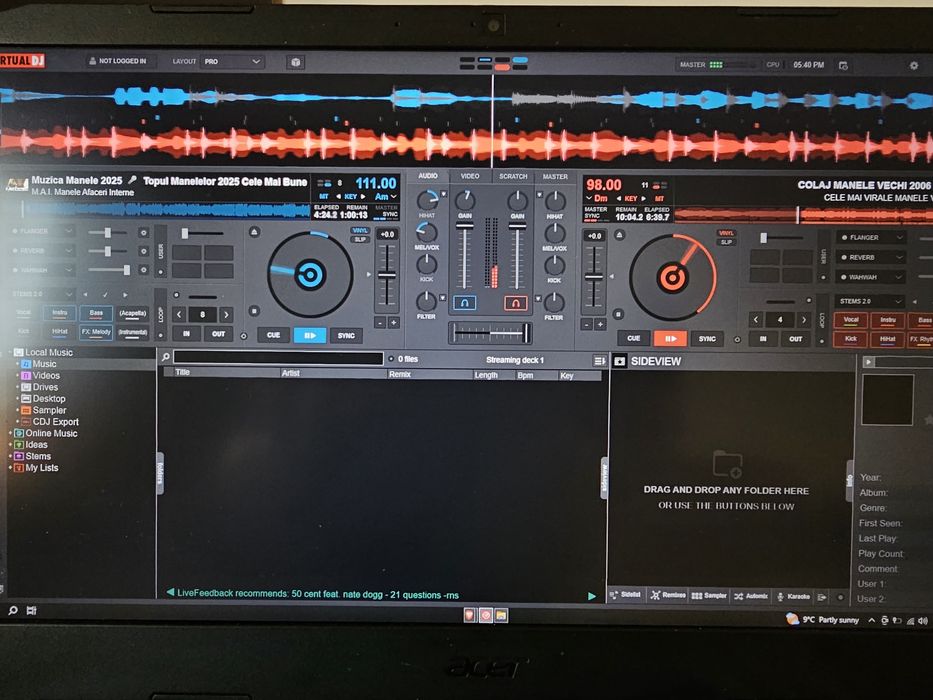Viewport: 933px width, 700px height.
Task: Open the Remixes view
Action: (x=668, y=595)
